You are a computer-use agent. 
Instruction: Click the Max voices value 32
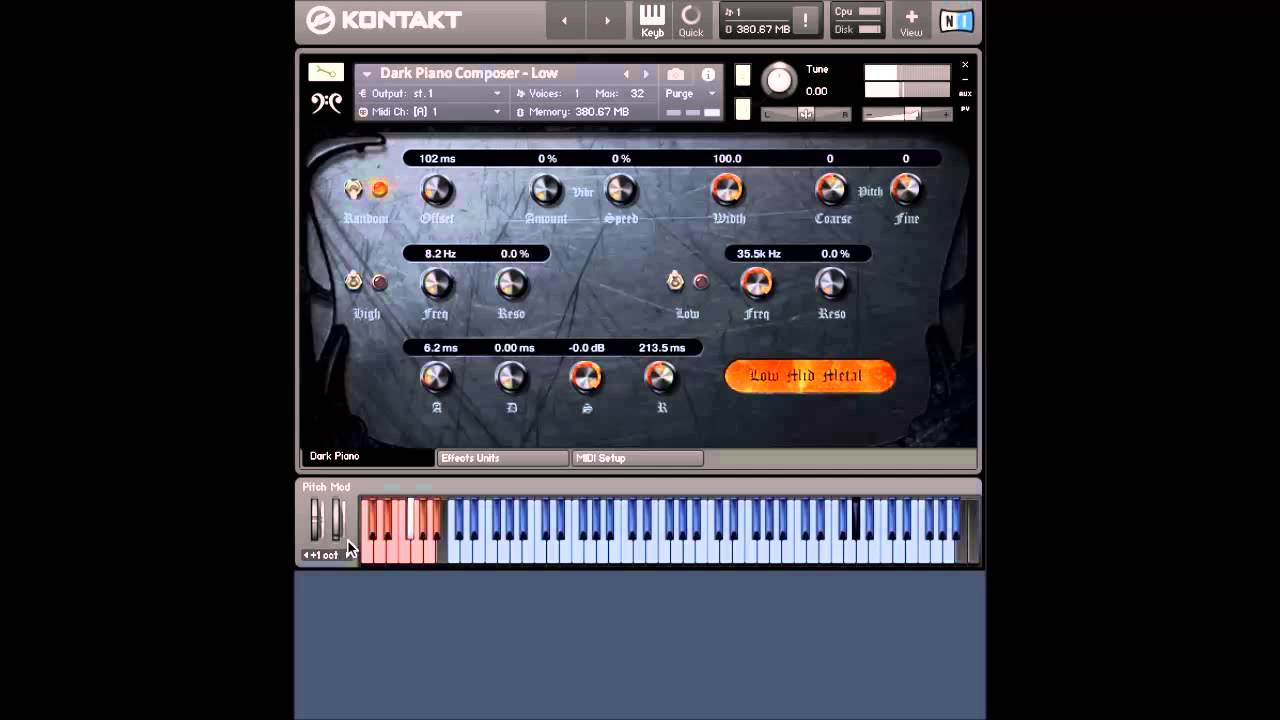(x=637, y=93)
